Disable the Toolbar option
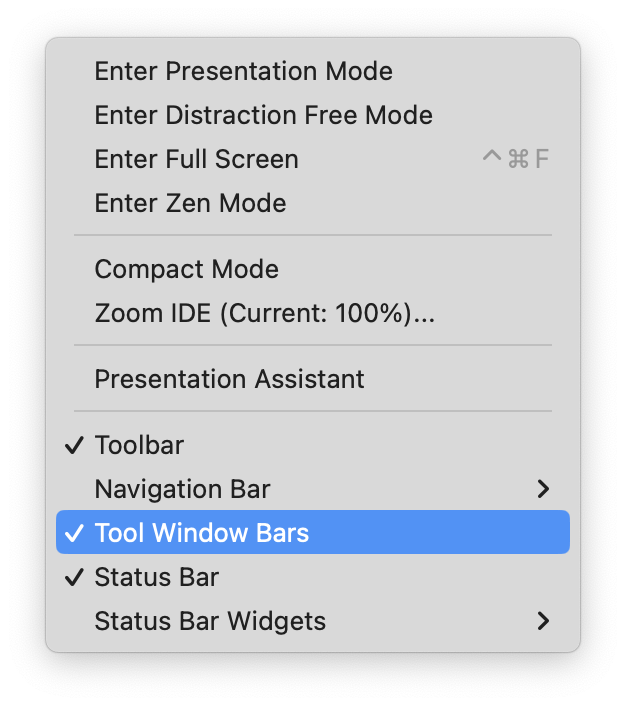The width and height of the screenshot is (626, 706). click(139, 446)
